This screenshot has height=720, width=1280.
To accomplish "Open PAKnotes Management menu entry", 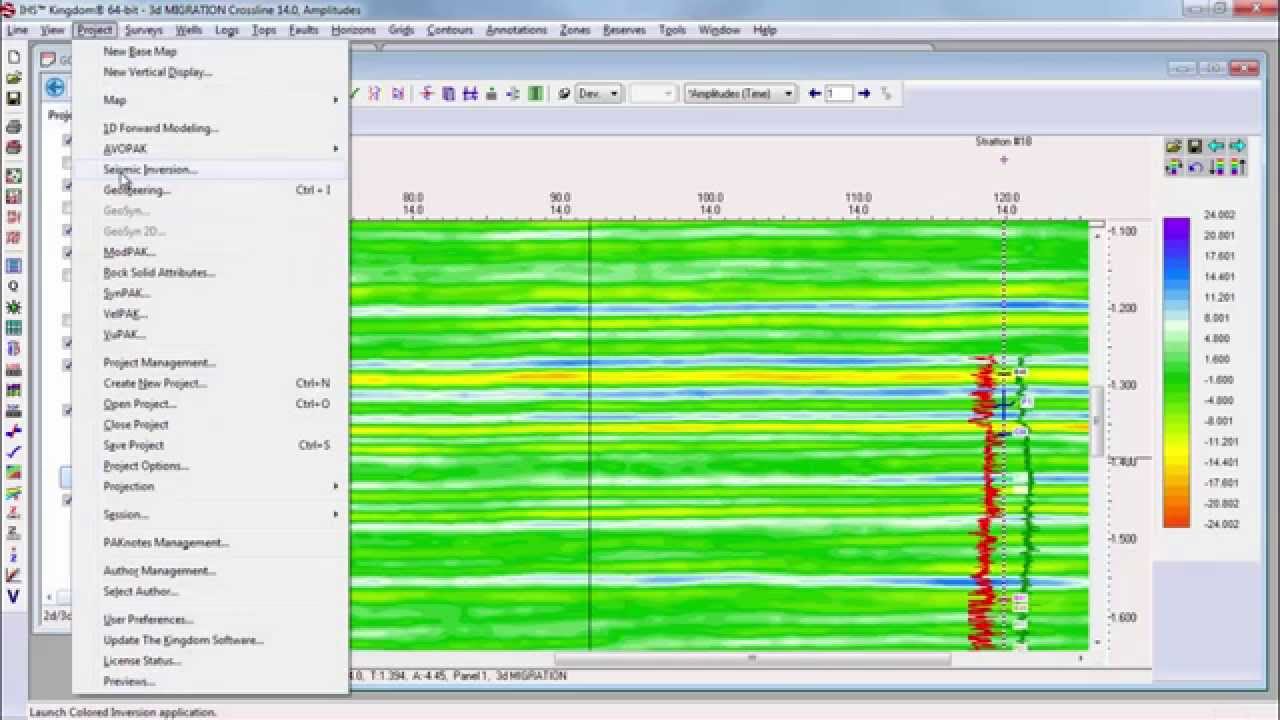I will coord(166,543).
